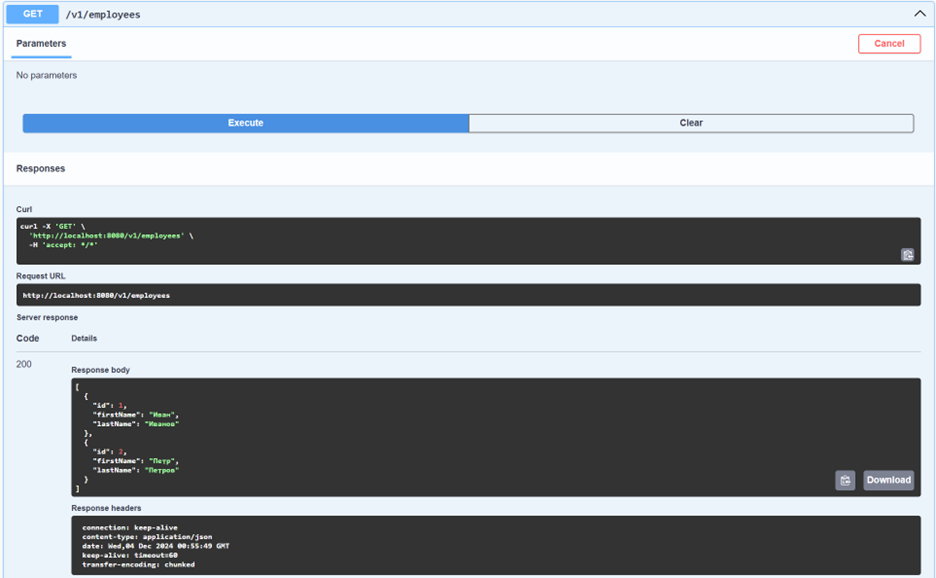Collapse the GET /v1/employees operation chevron
This screenshot has height=578, width=936.
point(919,14)
